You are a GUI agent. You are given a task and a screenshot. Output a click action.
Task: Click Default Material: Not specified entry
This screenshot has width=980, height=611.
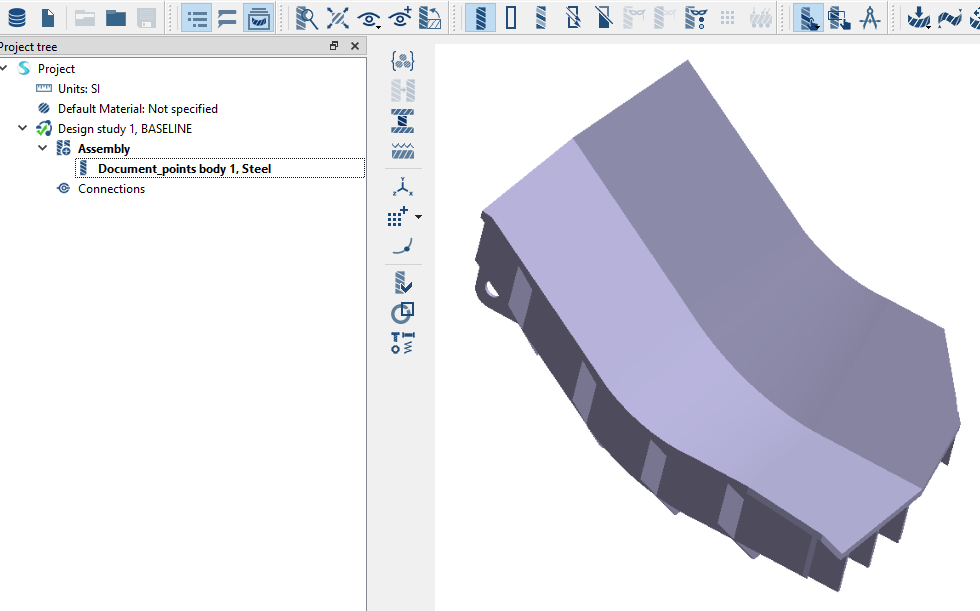(137, 109)
